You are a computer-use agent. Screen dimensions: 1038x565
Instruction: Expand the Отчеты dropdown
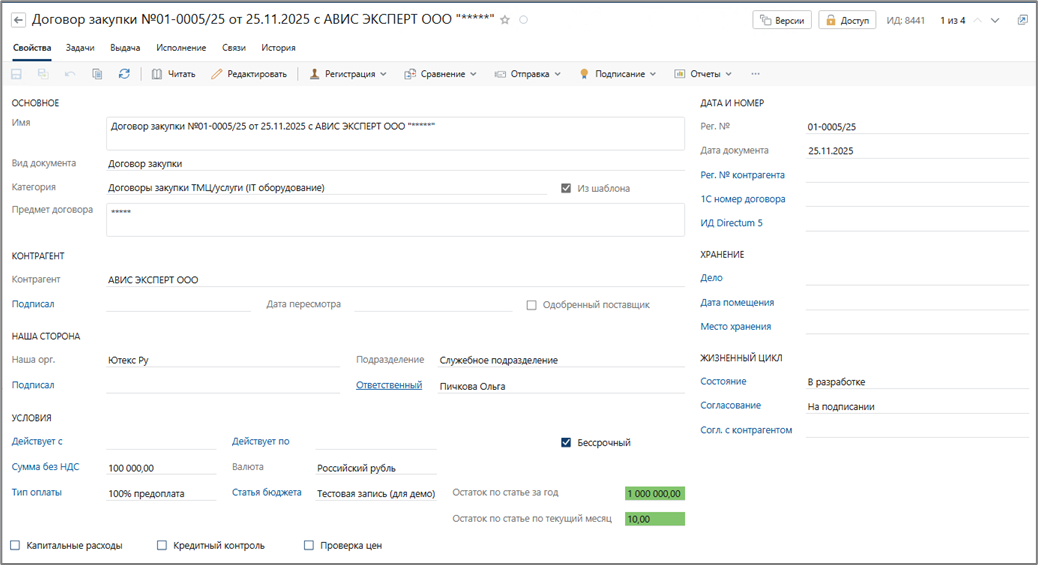[x=703, y=74]
